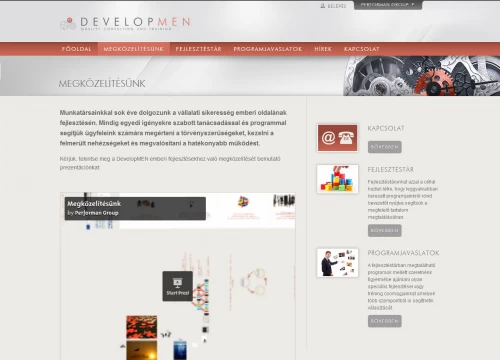This screenshot has height=360, width=500.
Task: Open the Kapcsolat sidebar heading
Action: click(386, 128)
